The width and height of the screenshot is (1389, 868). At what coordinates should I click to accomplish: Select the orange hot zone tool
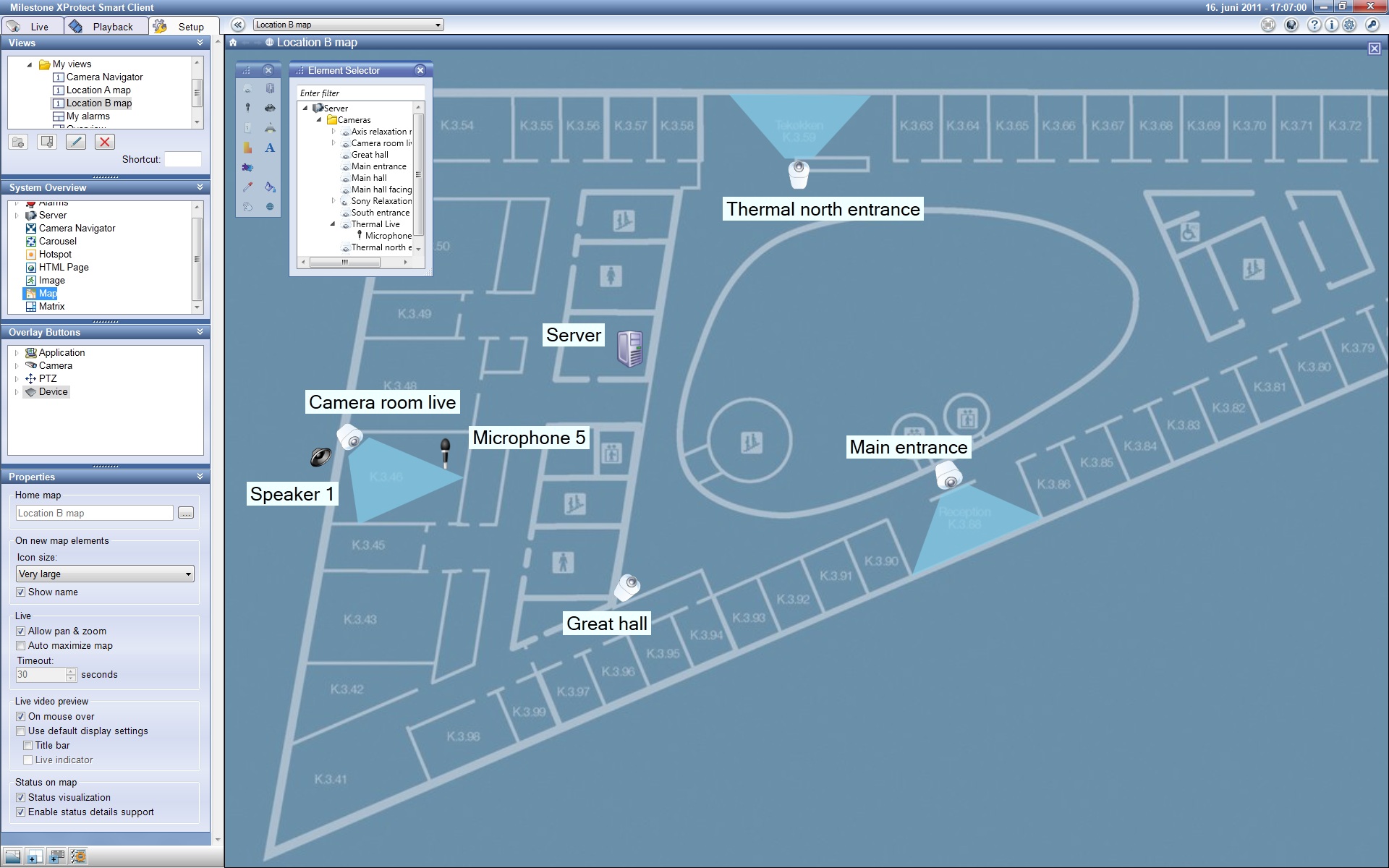point(247,148)
